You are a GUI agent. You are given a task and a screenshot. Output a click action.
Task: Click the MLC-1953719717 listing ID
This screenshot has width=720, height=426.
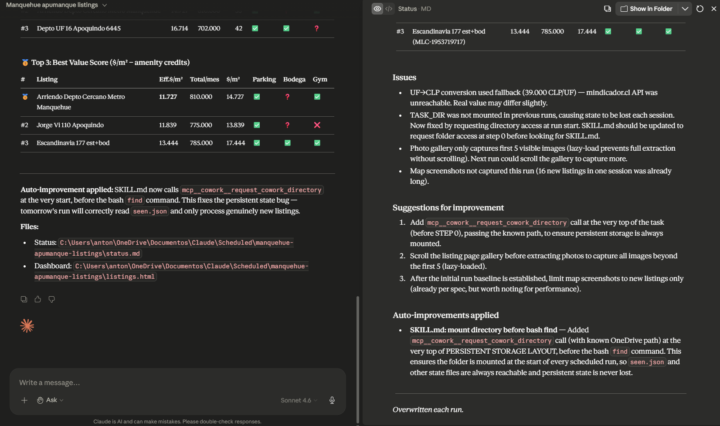439,42
